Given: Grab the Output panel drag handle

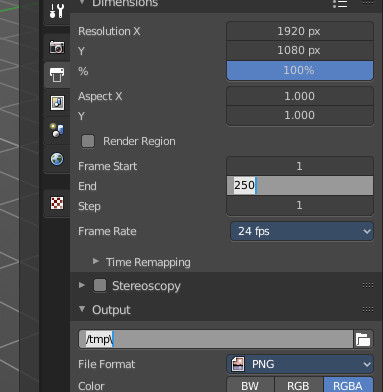Looking at the screenshot, I should (x=368, y=309).
